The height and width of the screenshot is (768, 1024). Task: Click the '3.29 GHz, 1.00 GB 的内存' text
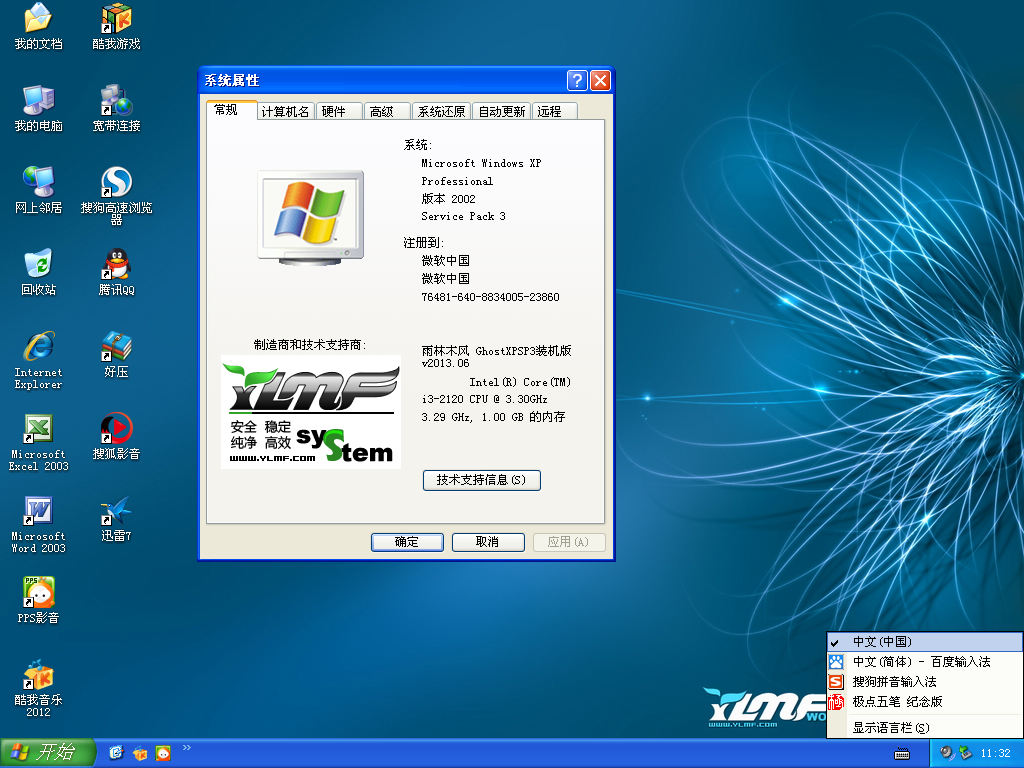click(493, 417)
